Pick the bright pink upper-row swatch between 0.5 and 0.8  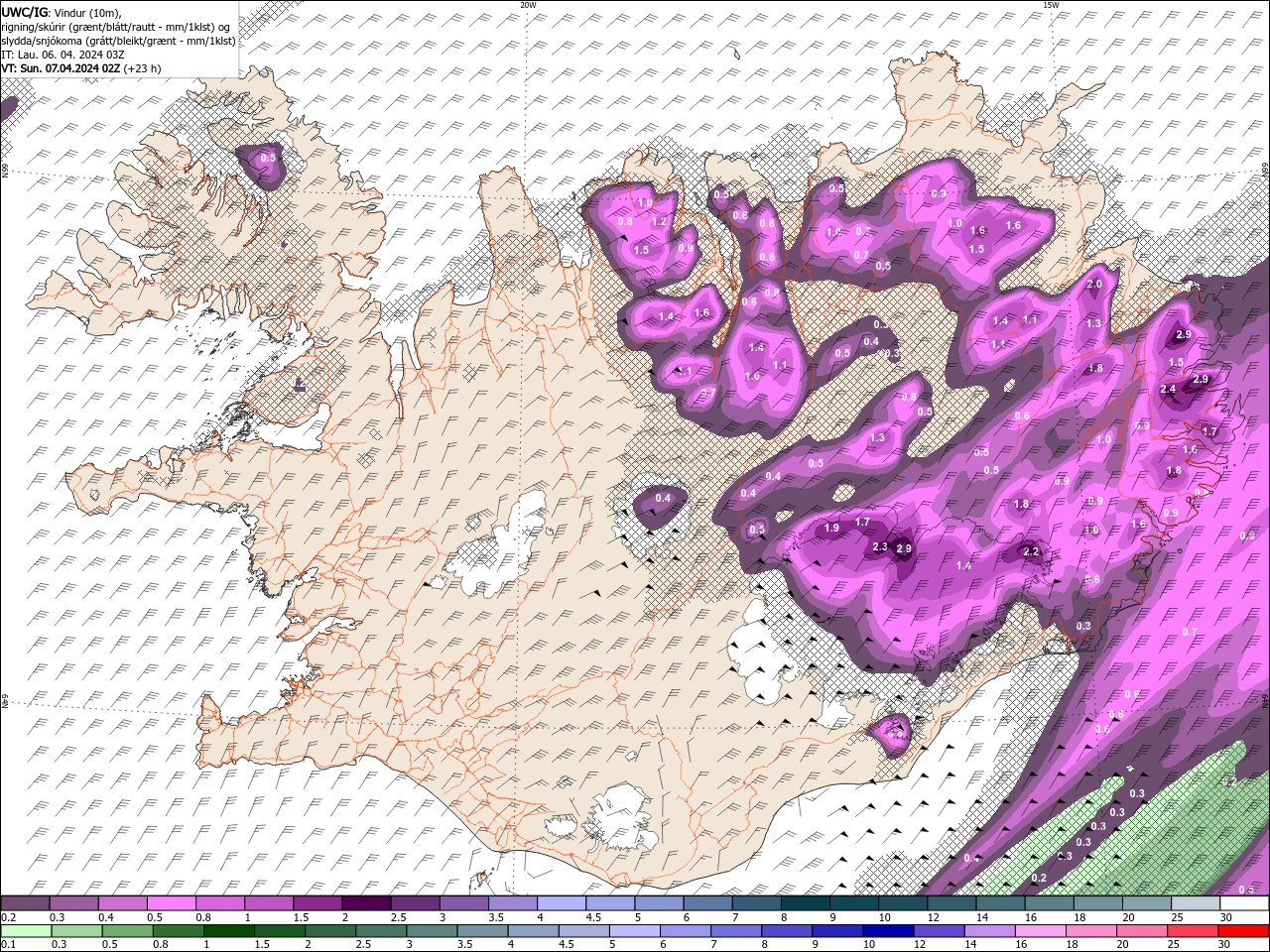[172, 903]
